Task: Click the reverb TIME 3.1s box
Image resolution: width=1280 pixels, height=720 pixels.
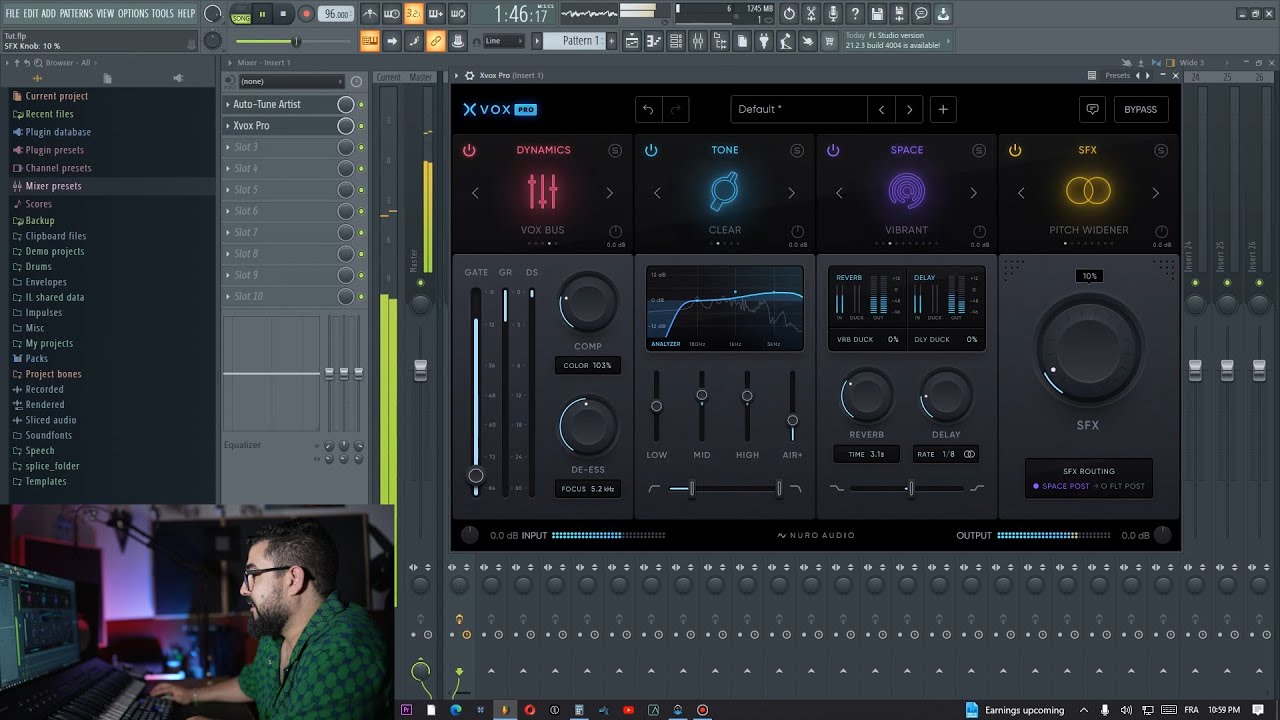Action: coord(866,454)
